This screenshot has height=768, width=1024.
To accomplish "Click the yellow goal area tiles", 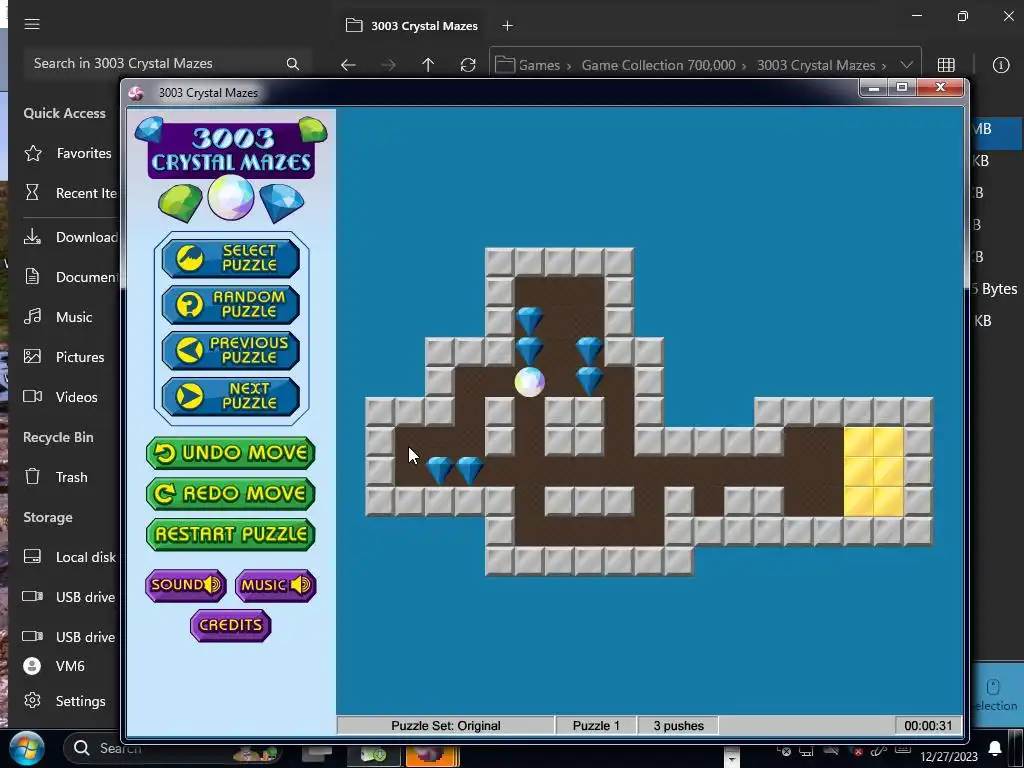I will pyautogui.click(x=874, y=472).
